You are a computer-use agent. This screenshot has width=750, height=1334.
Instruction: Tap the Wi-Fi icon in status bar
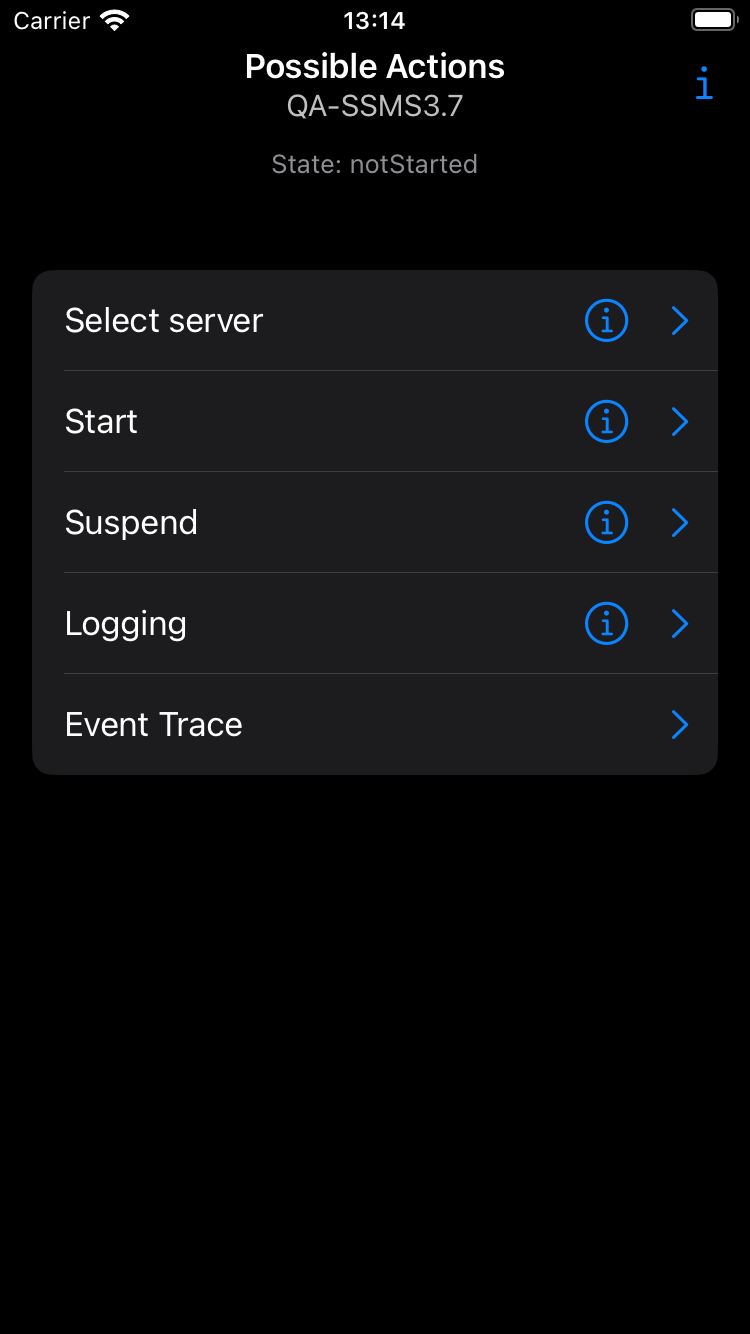116,21
